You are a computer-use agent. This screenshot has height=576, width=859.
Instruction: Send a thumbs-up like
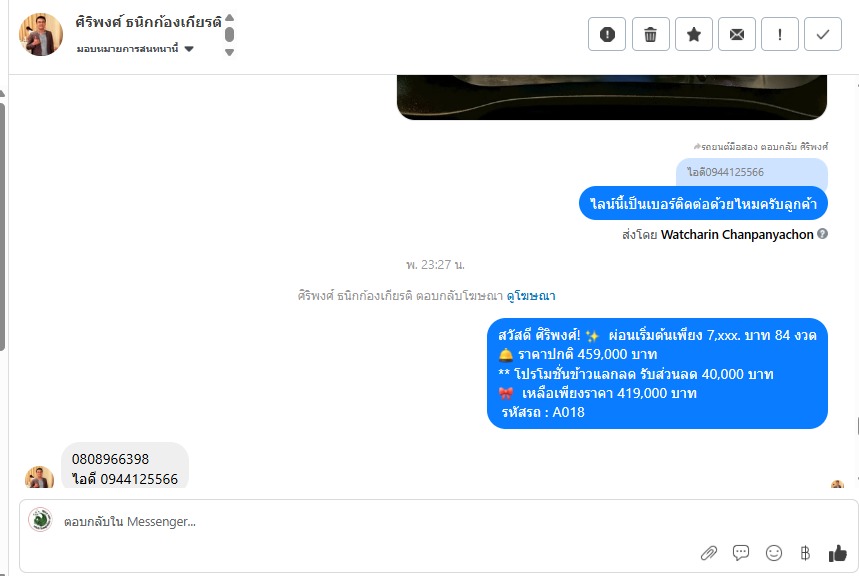coord(837,553)
